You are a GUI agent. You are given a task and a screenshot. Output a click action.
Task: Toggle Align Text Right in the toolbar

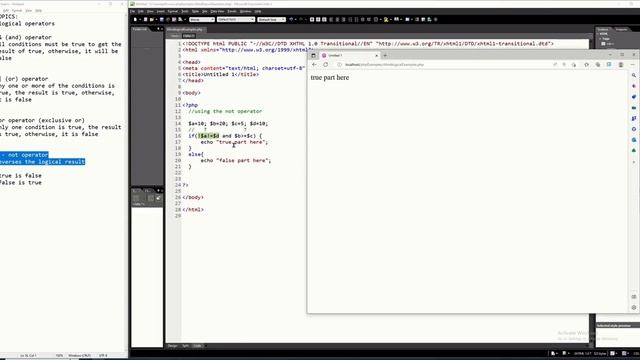pyautogui.click(x=344, y=19)
